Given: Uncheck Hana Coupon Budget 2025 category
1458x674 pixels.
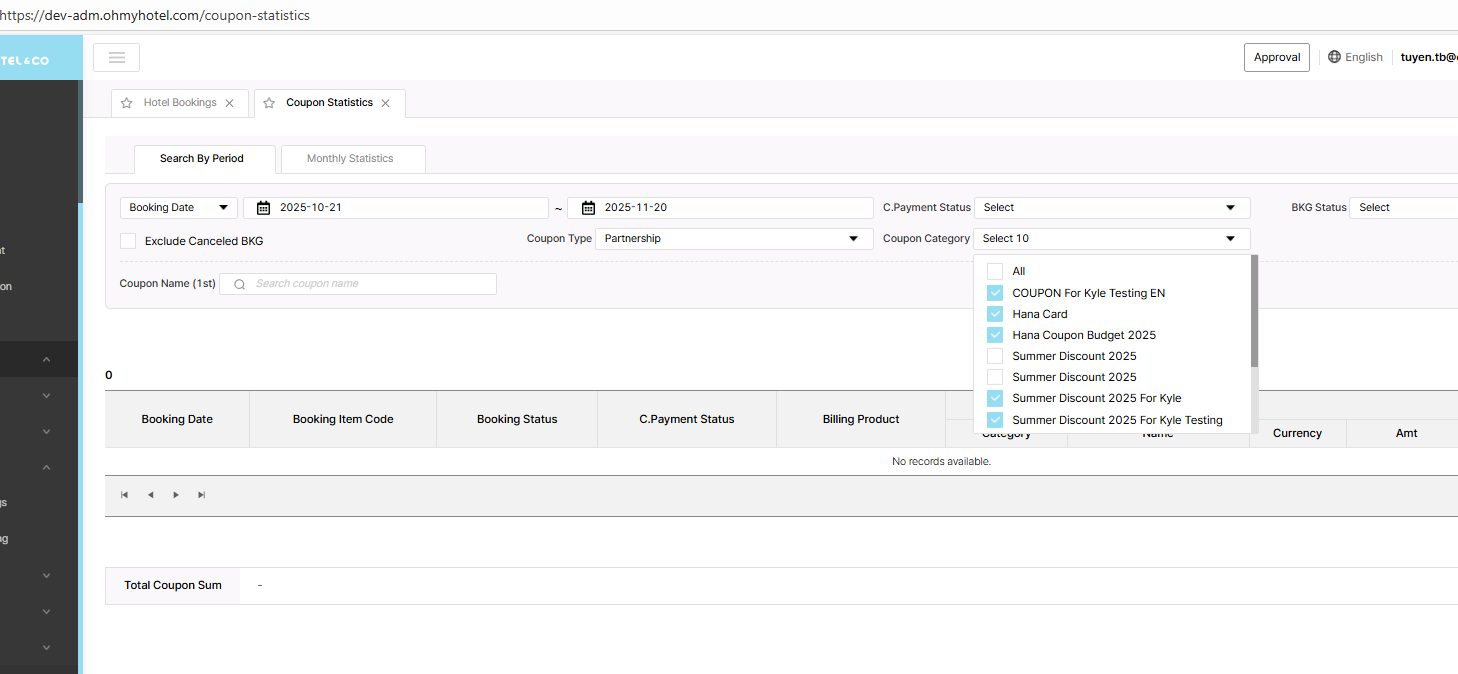Looking at the screenshot, I should pyautogui.click(x=995, y=335).
